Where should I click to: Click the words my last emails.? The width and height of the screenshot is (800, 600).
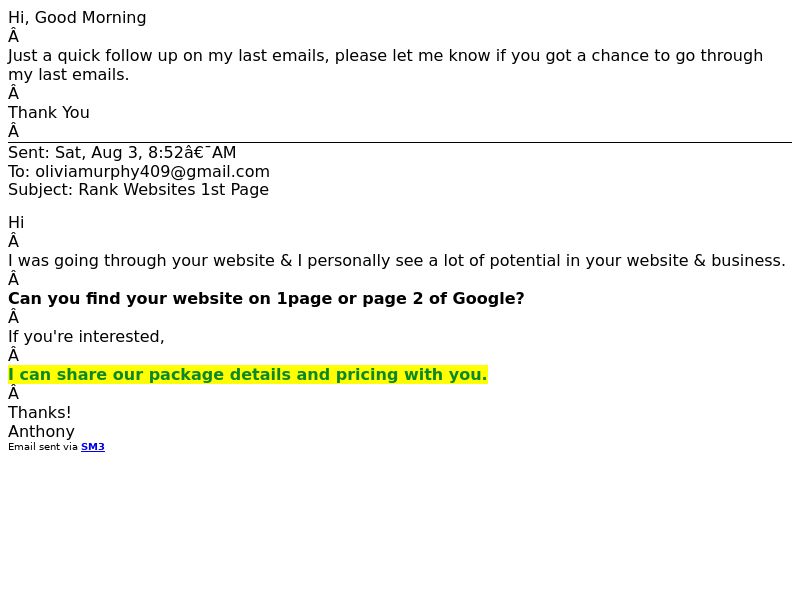[x=68, y=75]
